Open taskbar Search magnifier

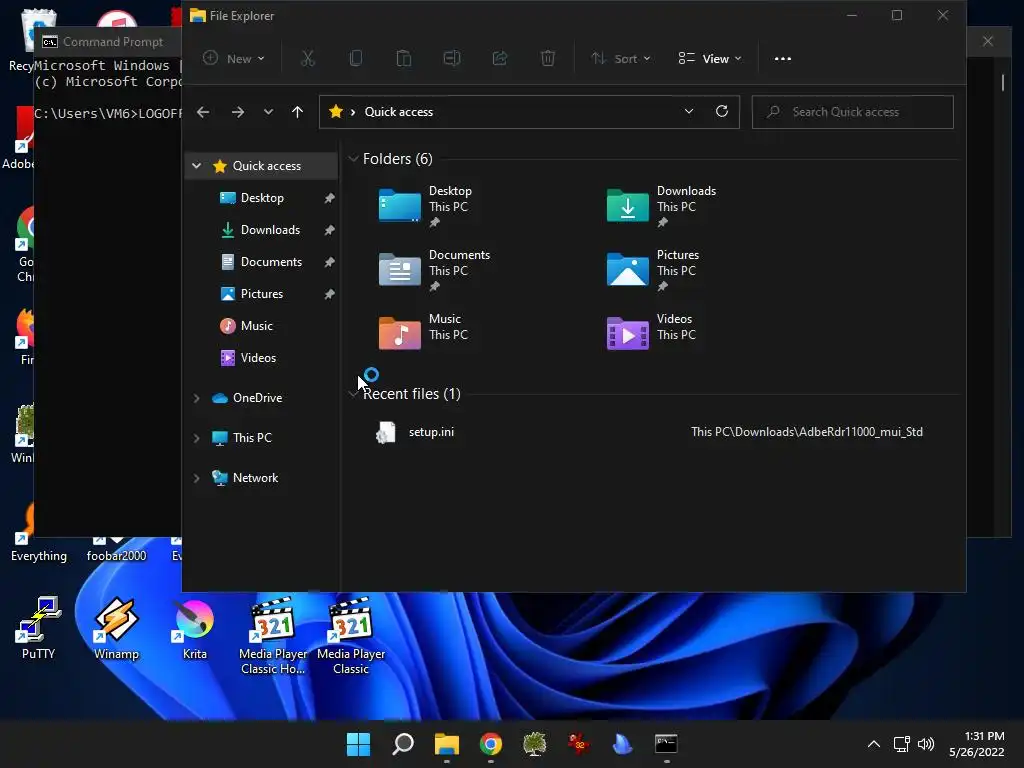[402, 744]
